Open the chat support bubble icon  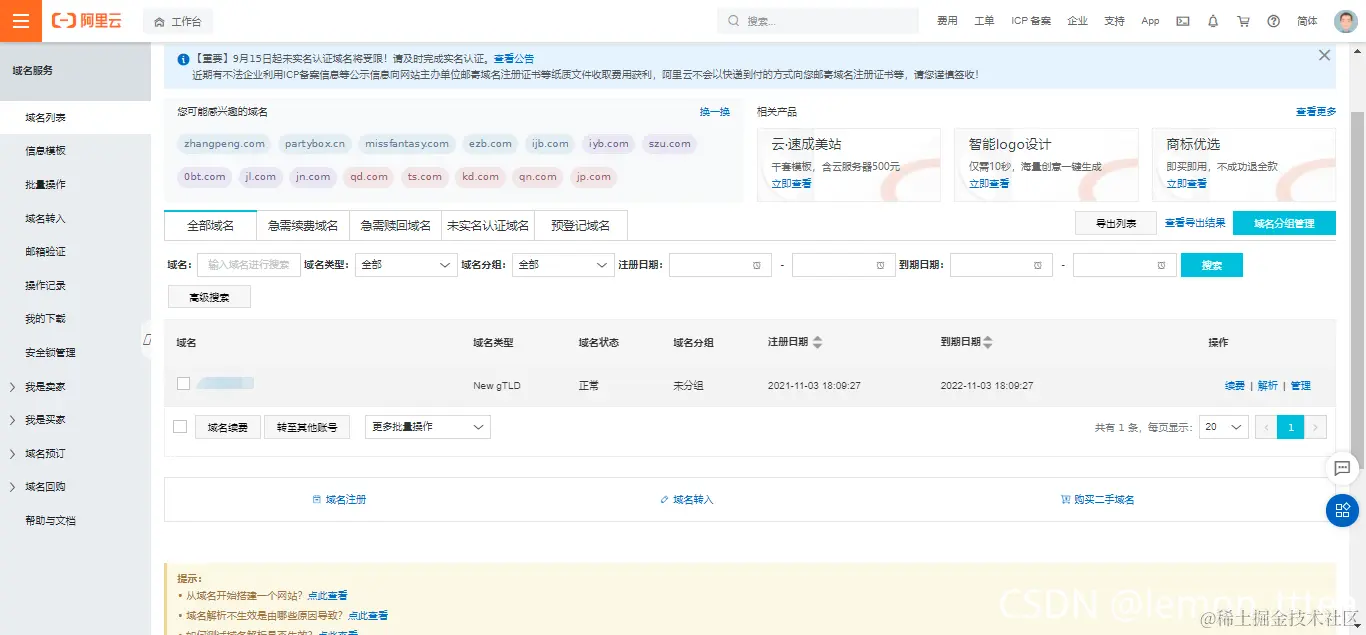(x=1341, y=468)
